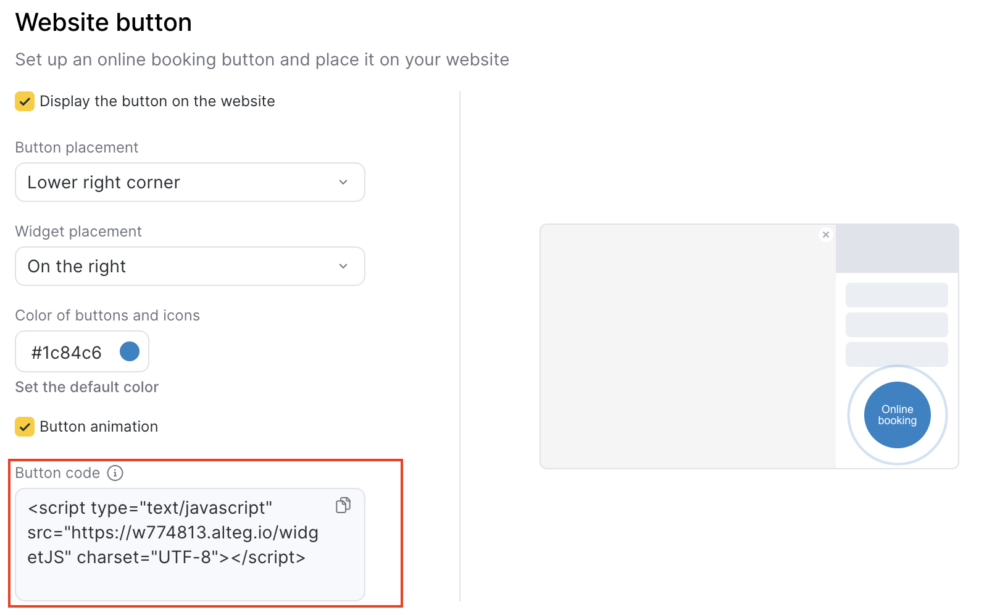Click the Online booking preview button
The width and height of the screenshot is (1000, 615).
[x=897, y=415]
